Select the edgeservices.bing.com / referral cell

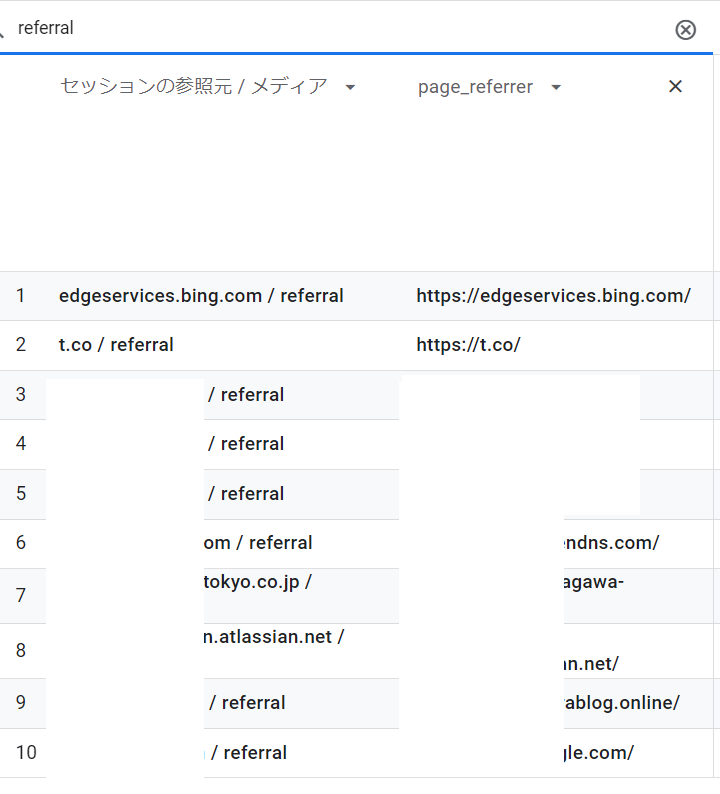pyautogui.click(x=201, y=296)
